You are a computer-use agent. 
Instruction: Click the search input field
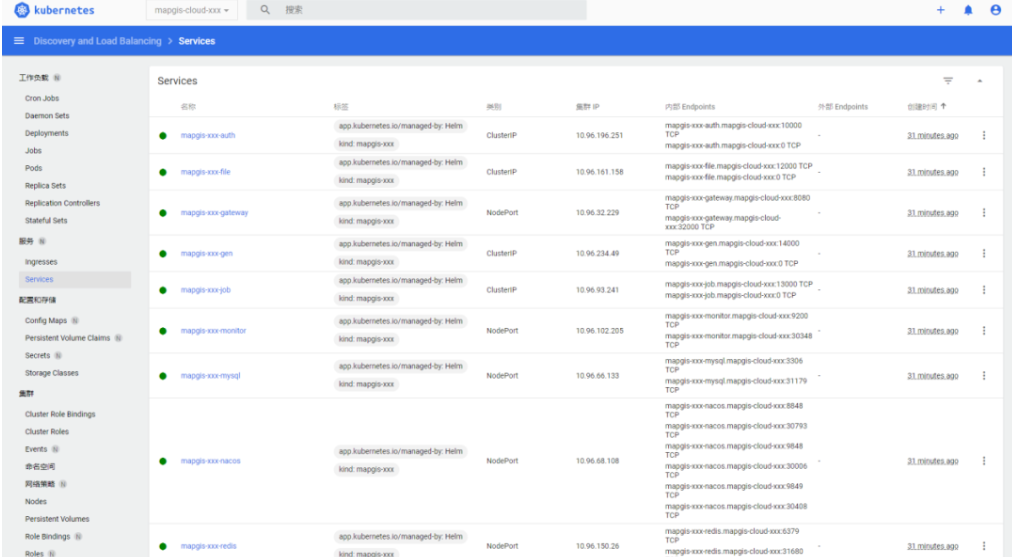420,10
